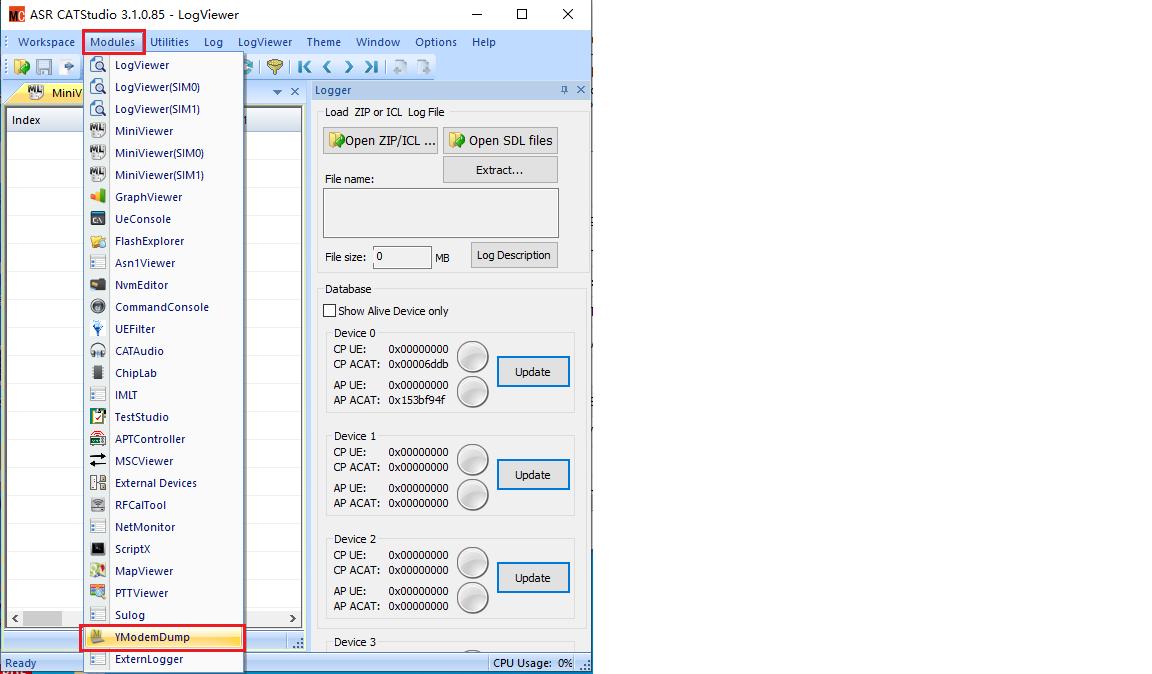Launch the MiniViewer module entry
1152x674 pixels.
click(164, 131)
